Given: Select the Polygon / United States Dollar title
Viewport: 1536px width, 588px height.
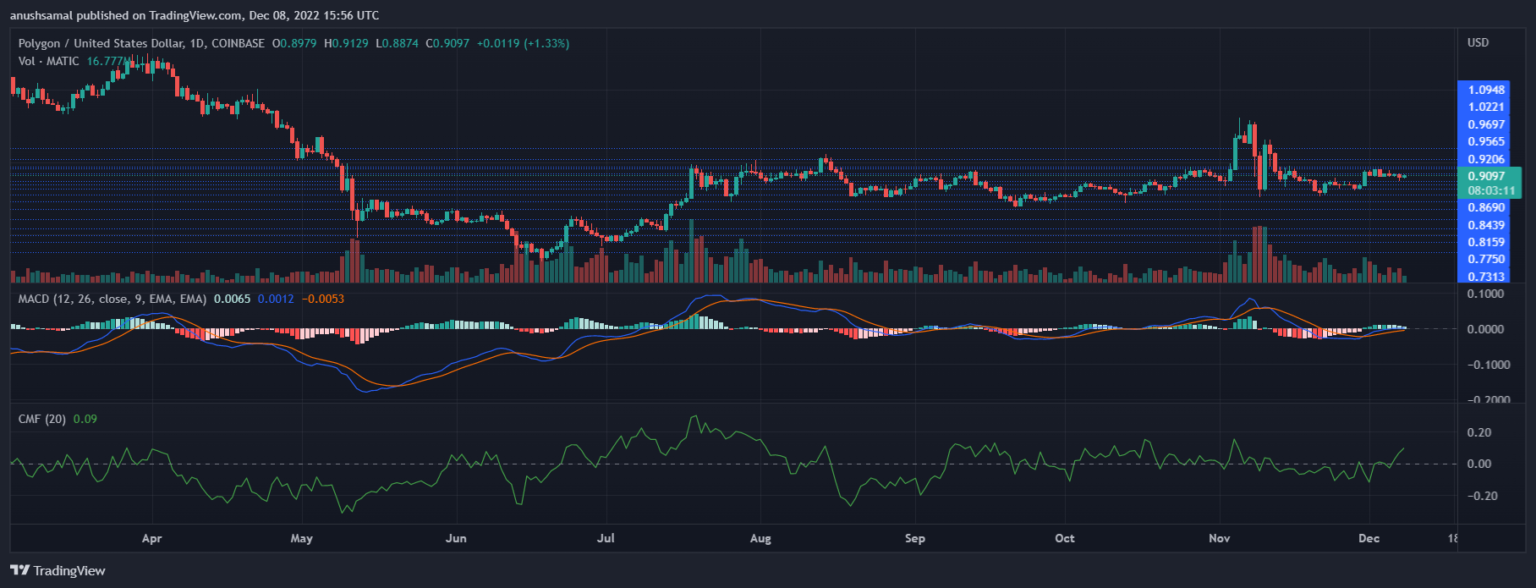Looking at the screenshot, I should pos(102,43).
